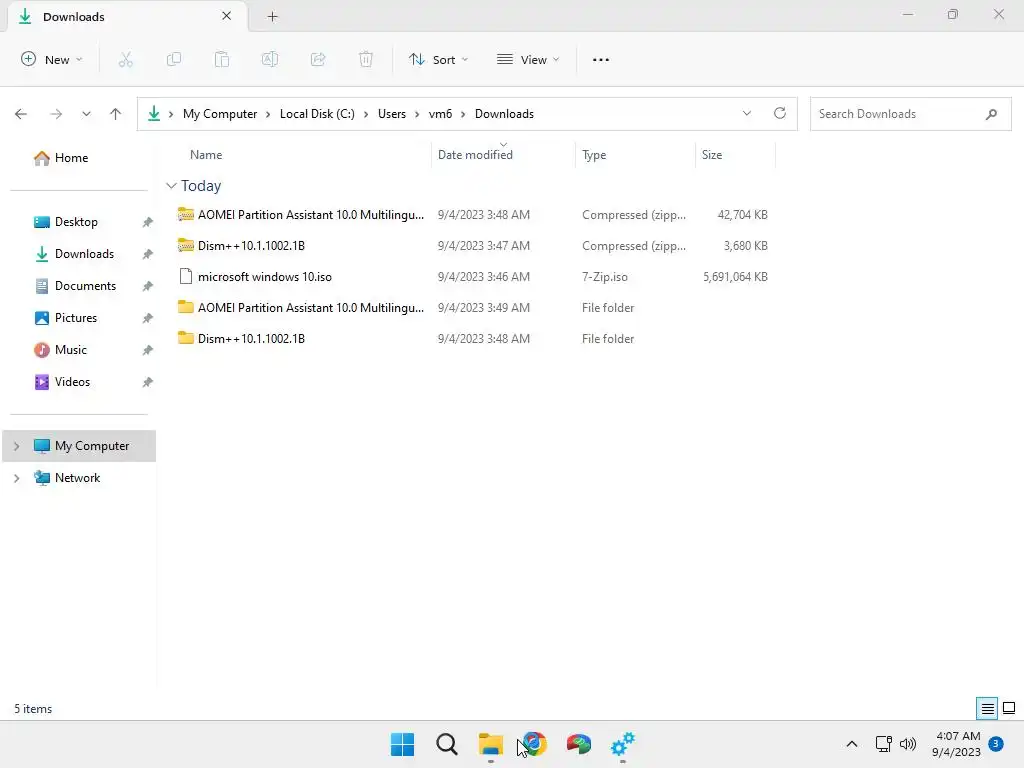This screenshot has height=768, width=1024.
Task: Click the search magnifier icon in search box
Action: click(991, 114)
